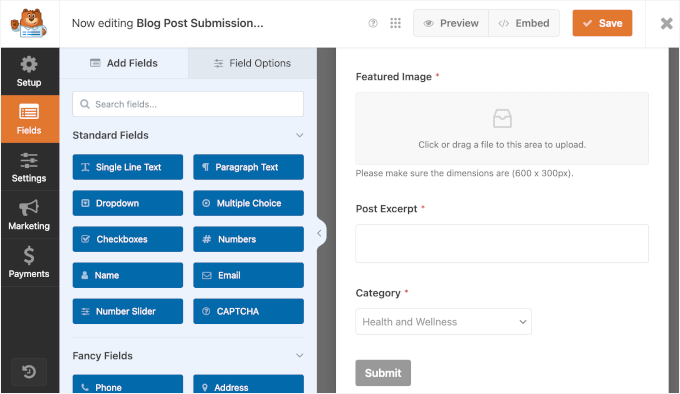Add a Checkboxes field

128,239
